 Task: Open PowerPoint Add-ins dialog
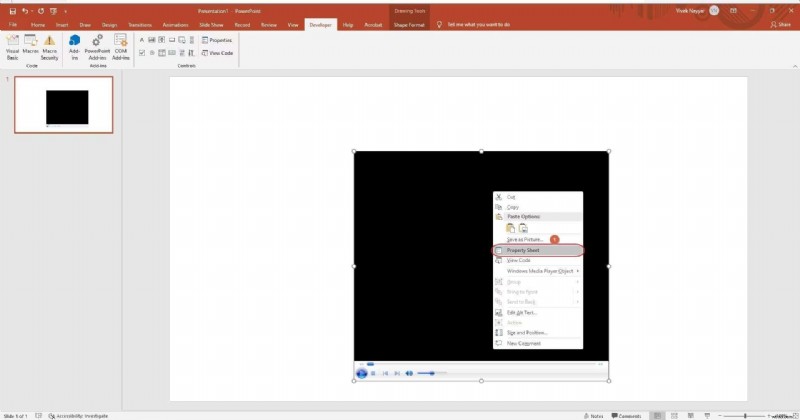tap(97, 47)
